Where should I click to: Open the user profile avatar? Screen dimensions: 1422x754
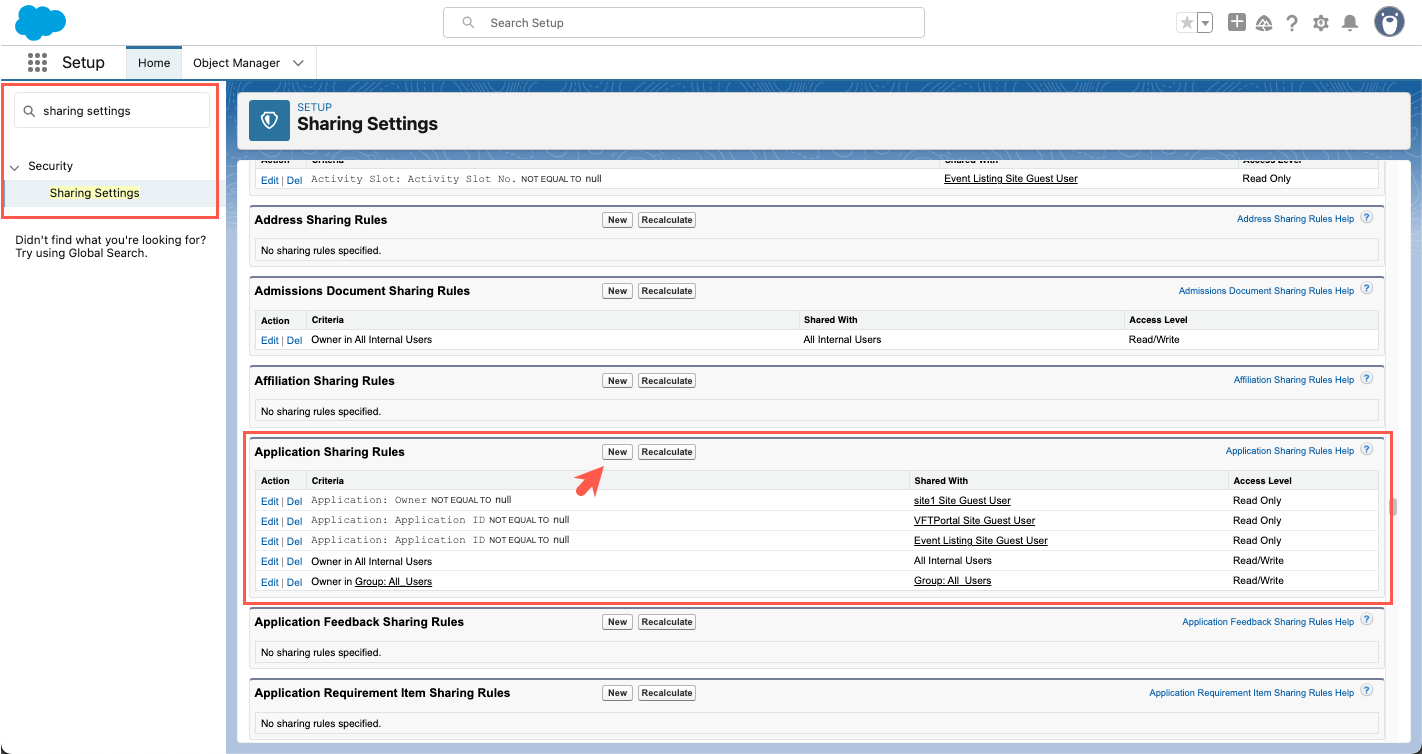coord(1389,22)
